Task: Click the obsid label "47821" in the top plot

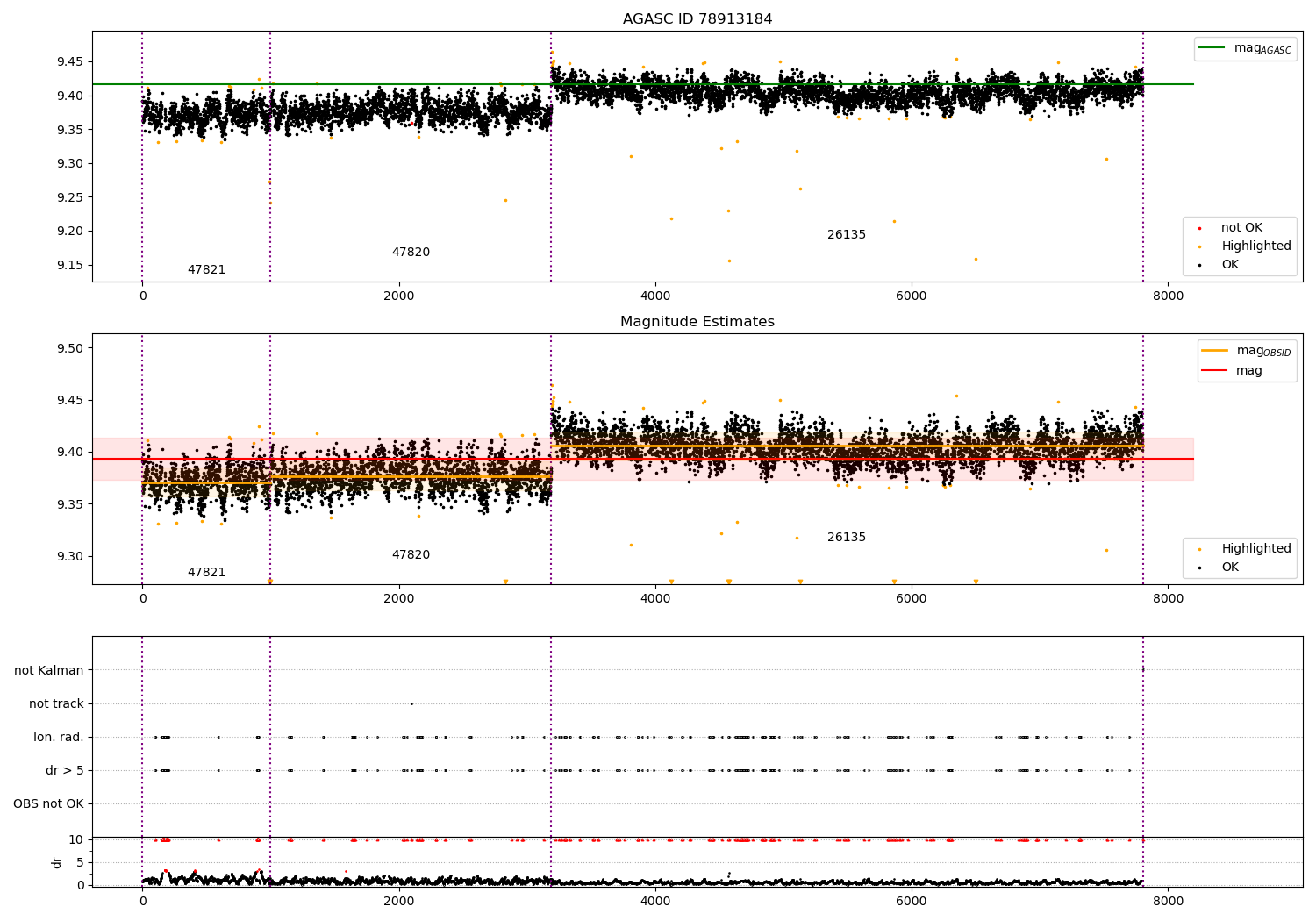Action: coord(206,270)
